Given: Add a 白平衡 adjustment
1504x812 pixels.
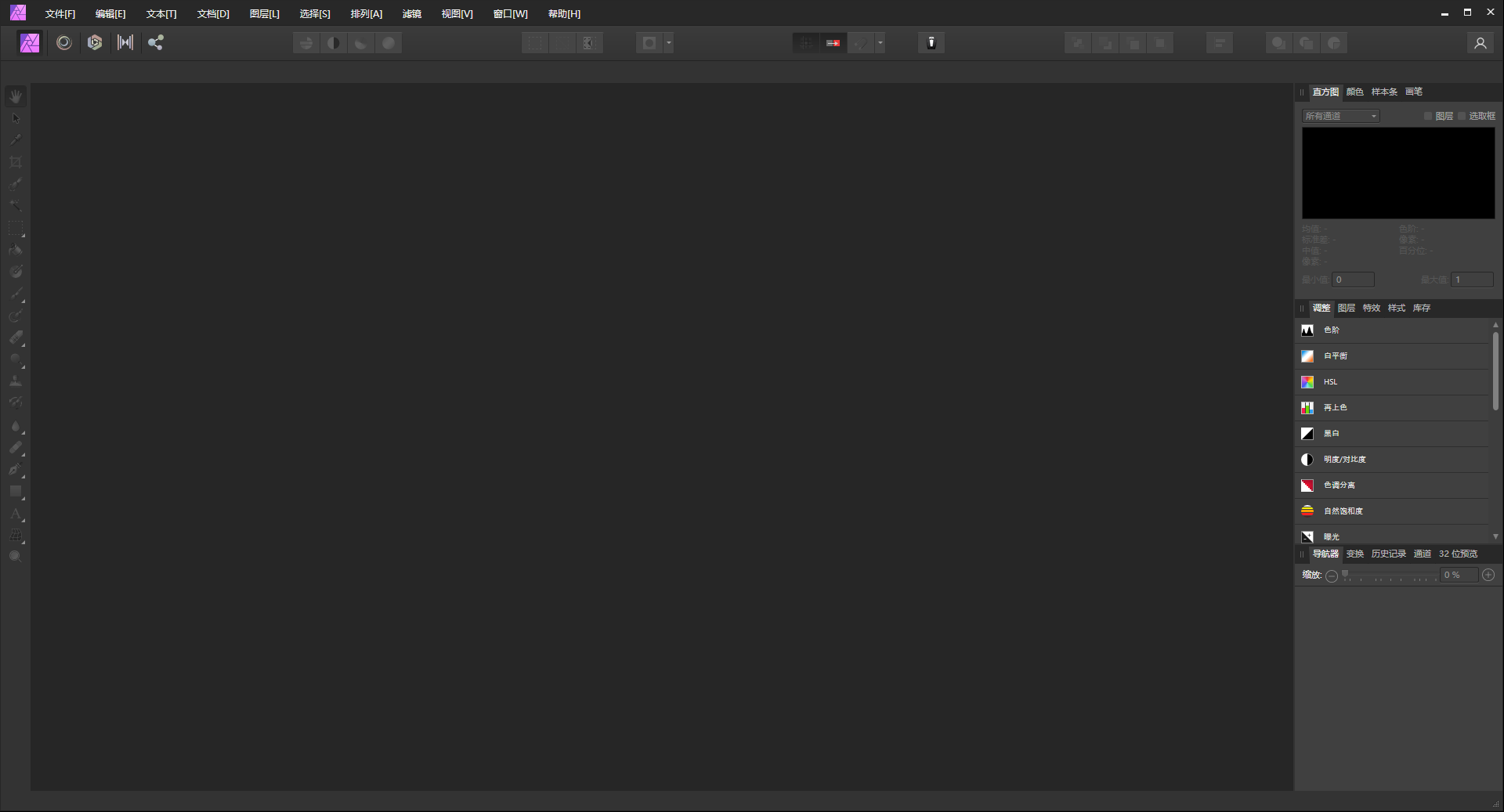Looking at the screenshot, I should 1394,356.
